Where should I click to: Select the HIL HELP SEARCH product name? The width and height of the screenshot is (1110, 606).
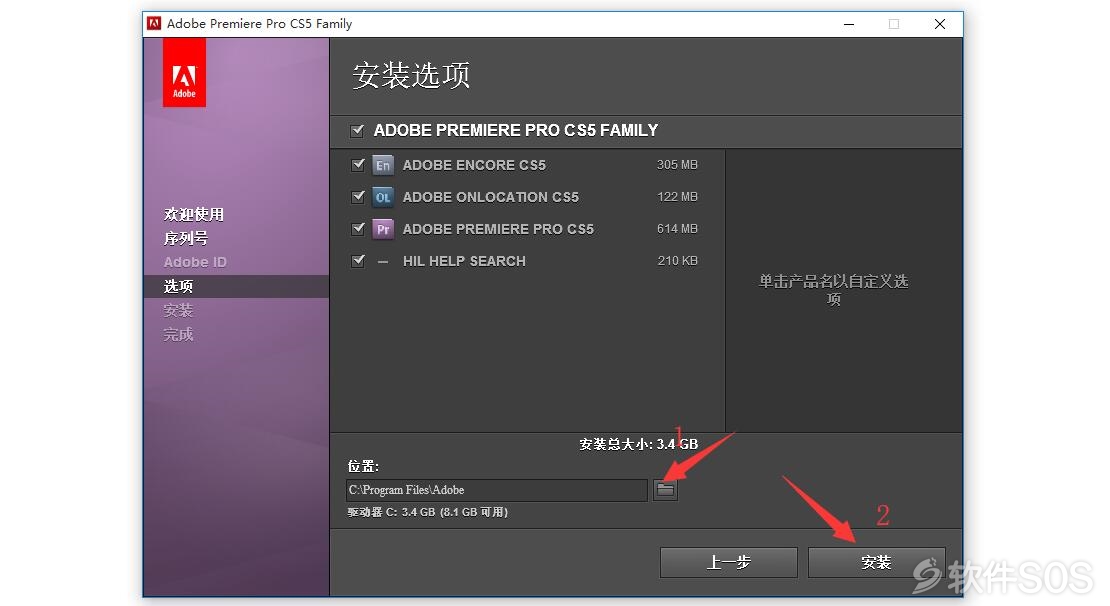[464, 261]
